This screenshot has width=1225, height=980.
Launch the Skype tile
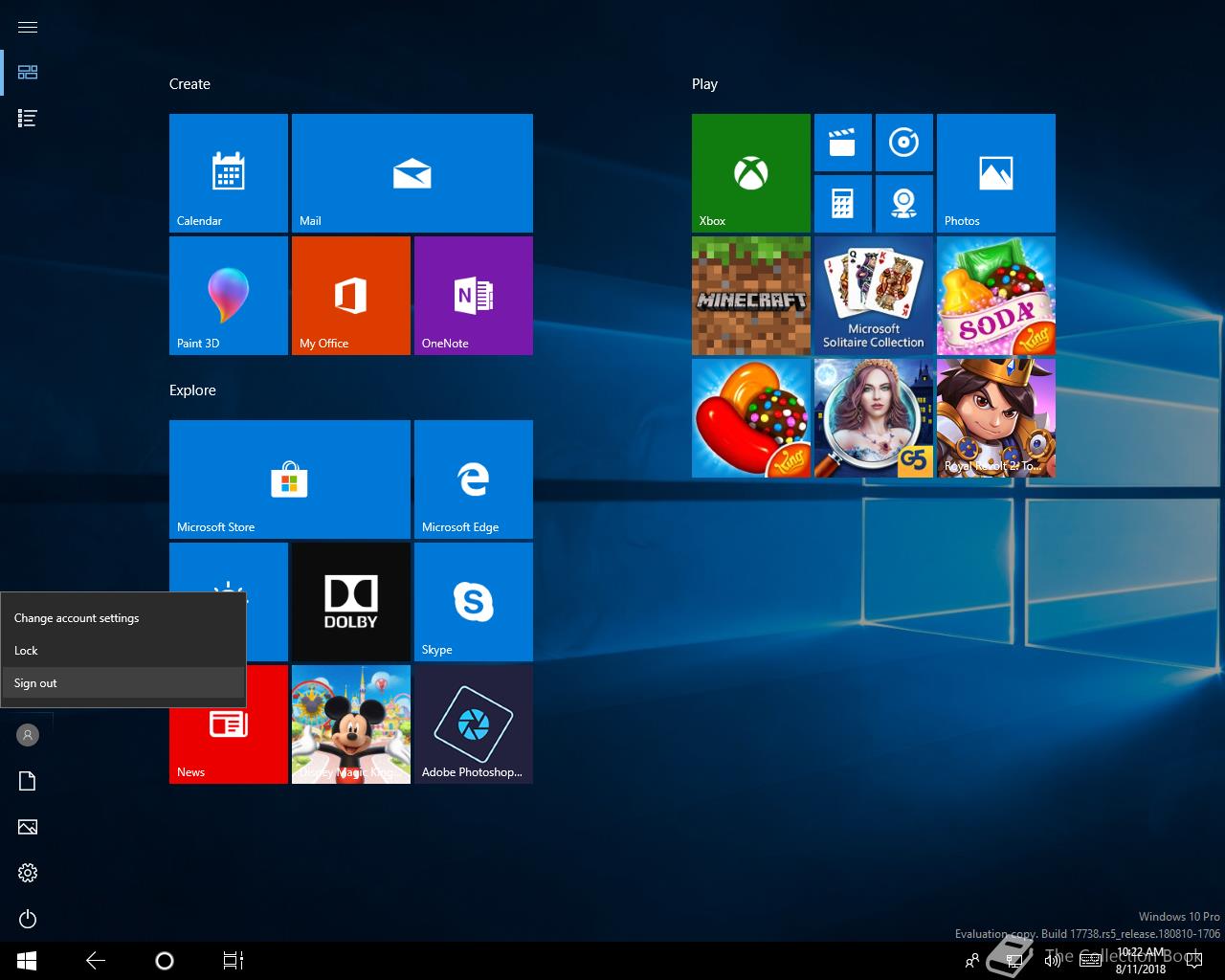pyautogui.click(x=474, y=602)
